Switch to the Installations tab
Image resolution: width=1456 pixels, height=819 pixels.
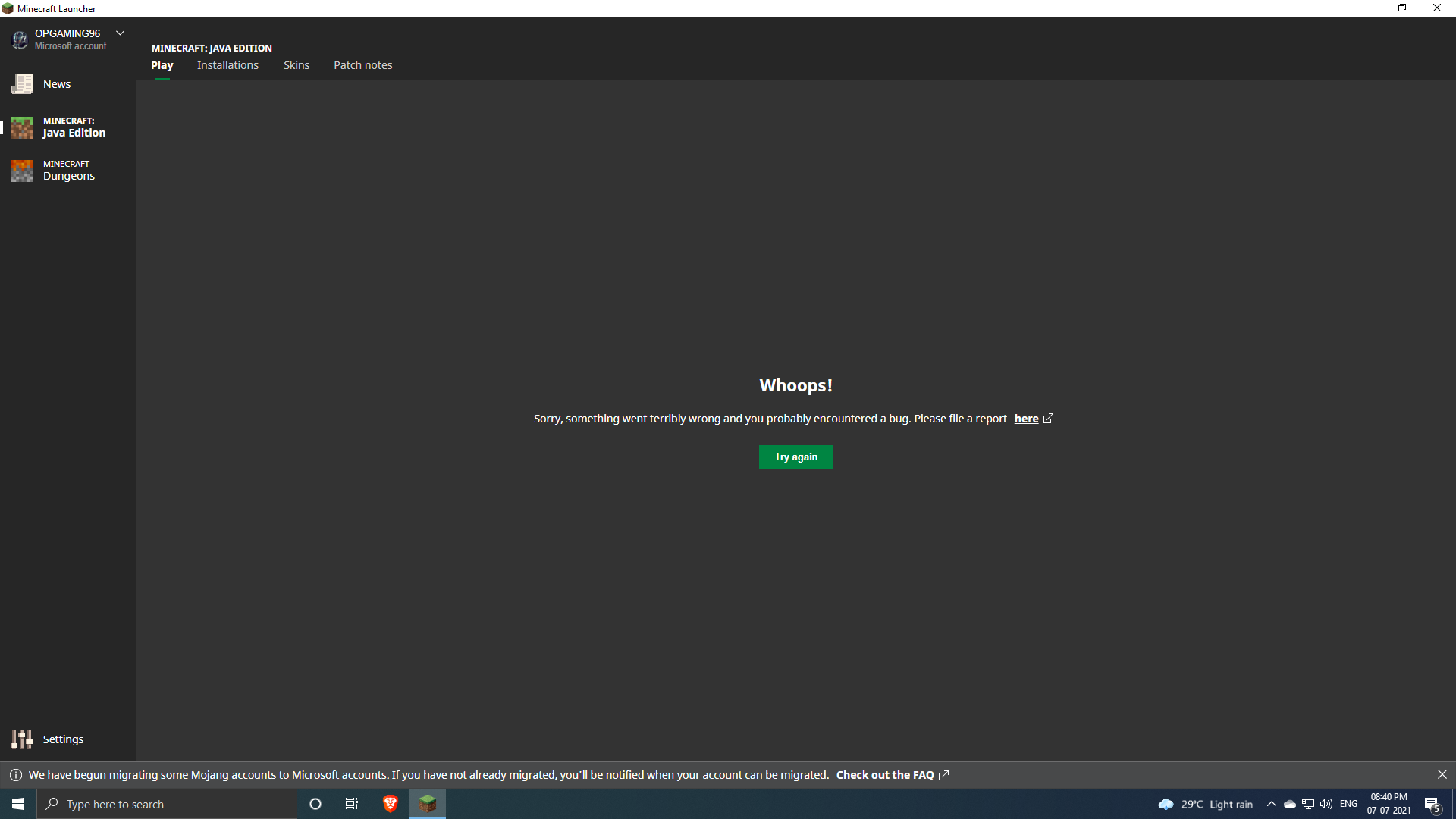point(227,65)
